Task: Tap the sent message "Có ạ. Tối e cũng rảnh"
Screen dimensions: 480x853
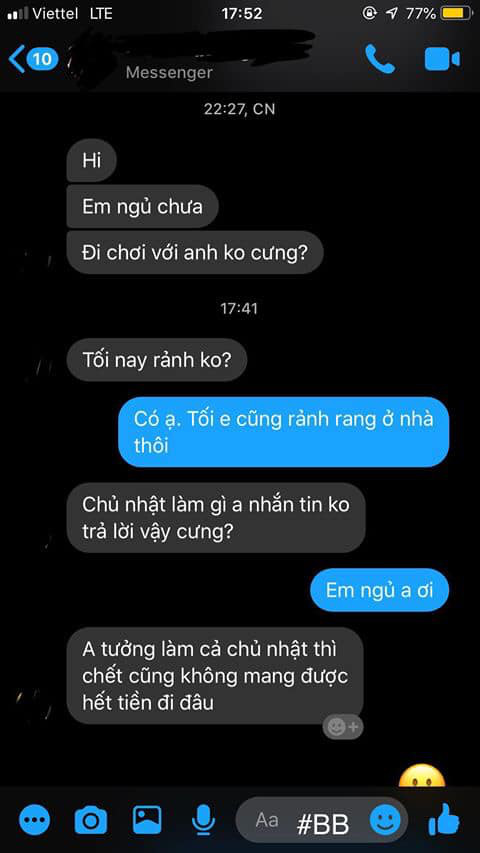Action: point(284,432)
